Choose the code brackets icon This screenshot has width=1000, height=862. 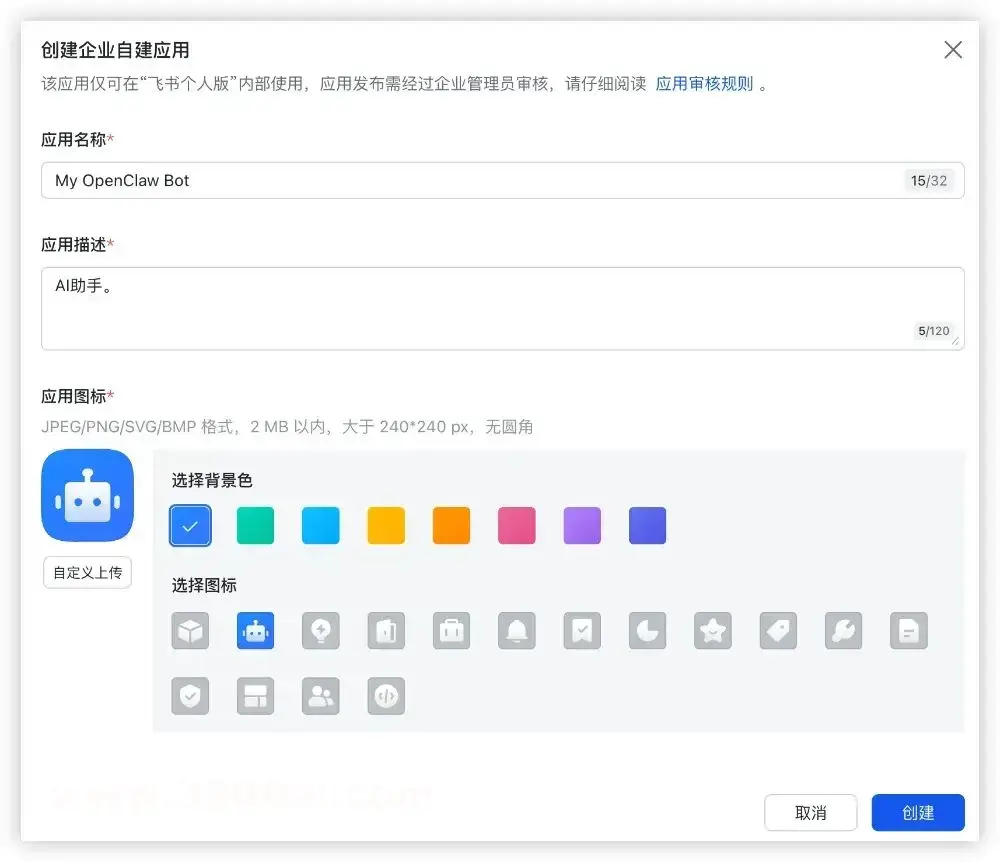386,696
